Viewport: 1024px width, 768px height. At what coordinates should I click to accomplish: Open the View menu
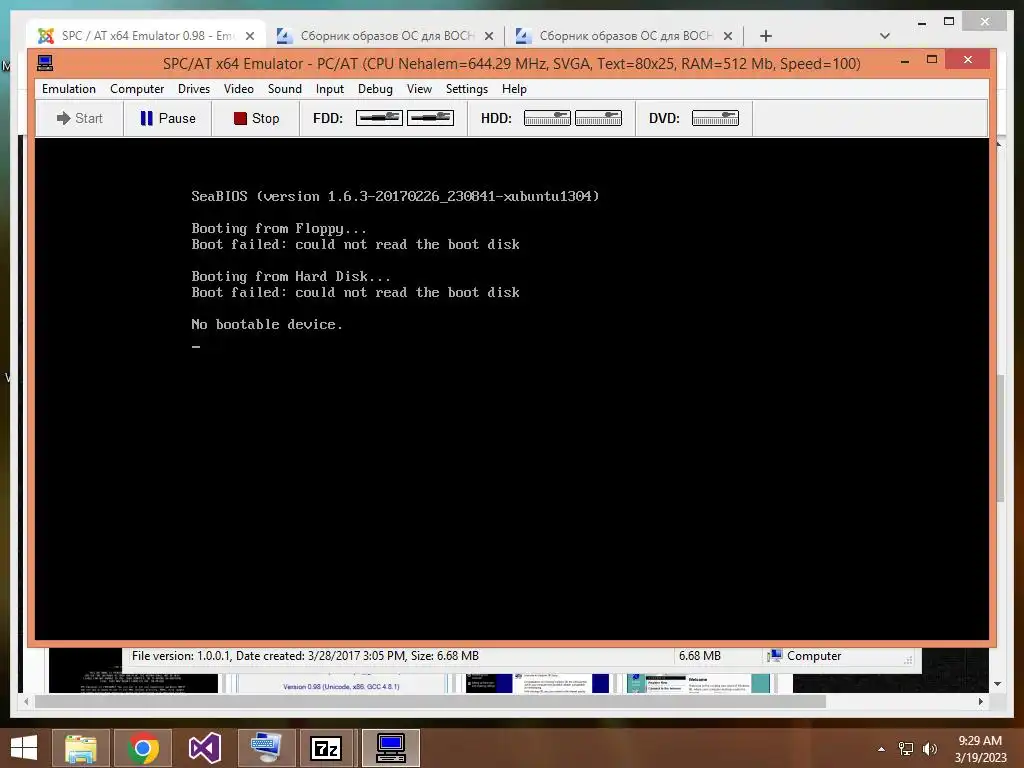pyautogui.click(x=419, y=89)
